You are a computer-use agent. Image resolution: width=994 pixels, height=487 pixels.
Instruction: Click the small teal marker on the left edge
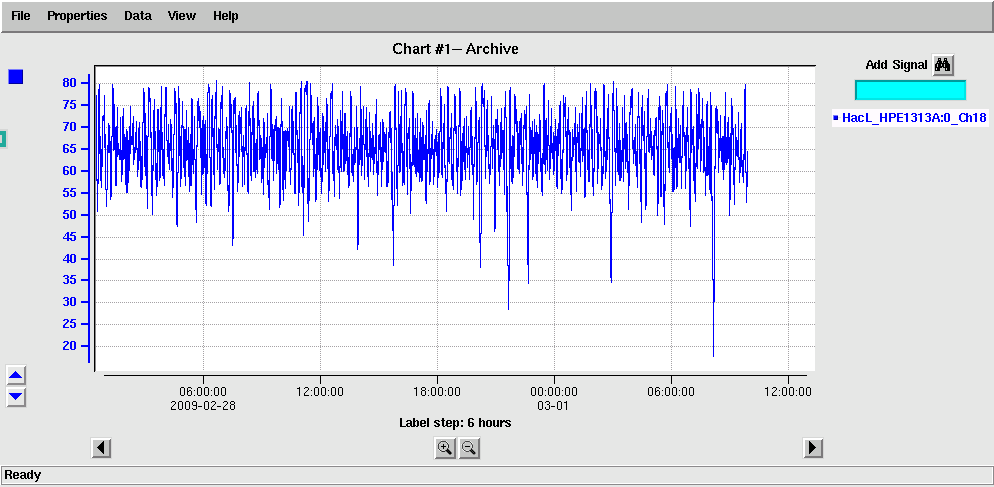3,139
